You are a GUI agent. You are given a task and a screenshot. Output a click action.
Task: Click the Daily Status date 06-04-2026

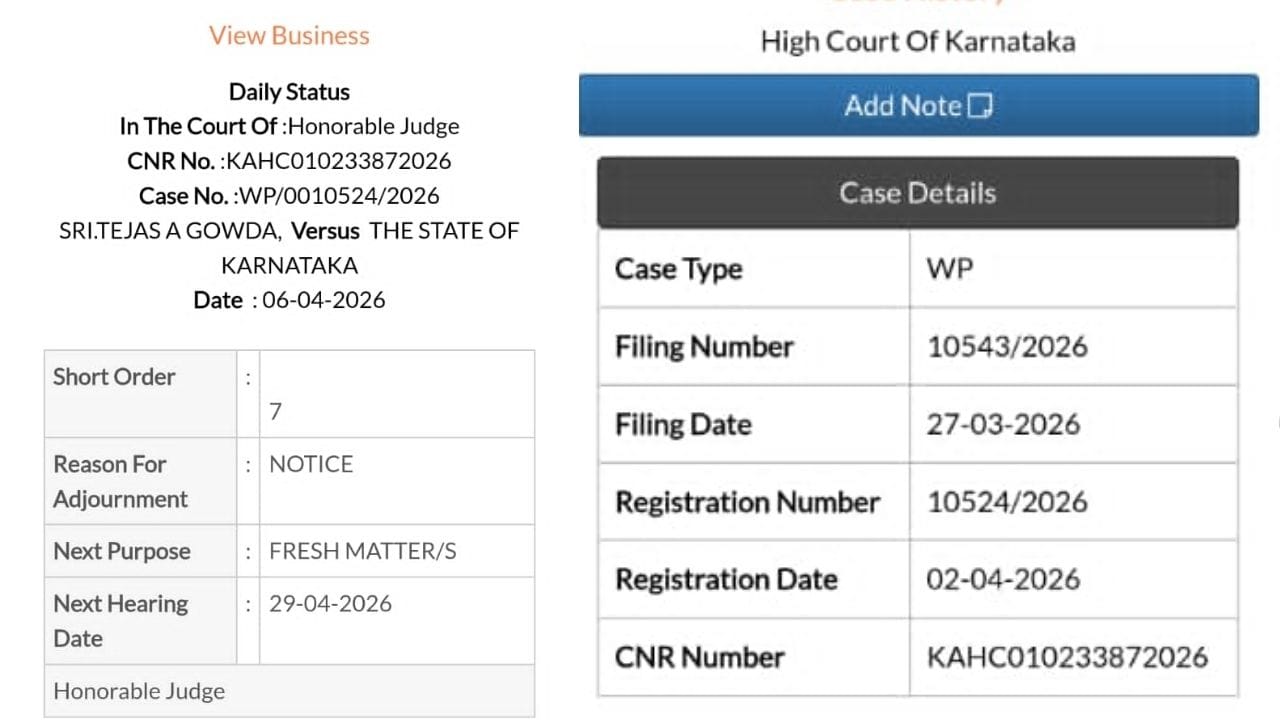(x=323, y=300)
